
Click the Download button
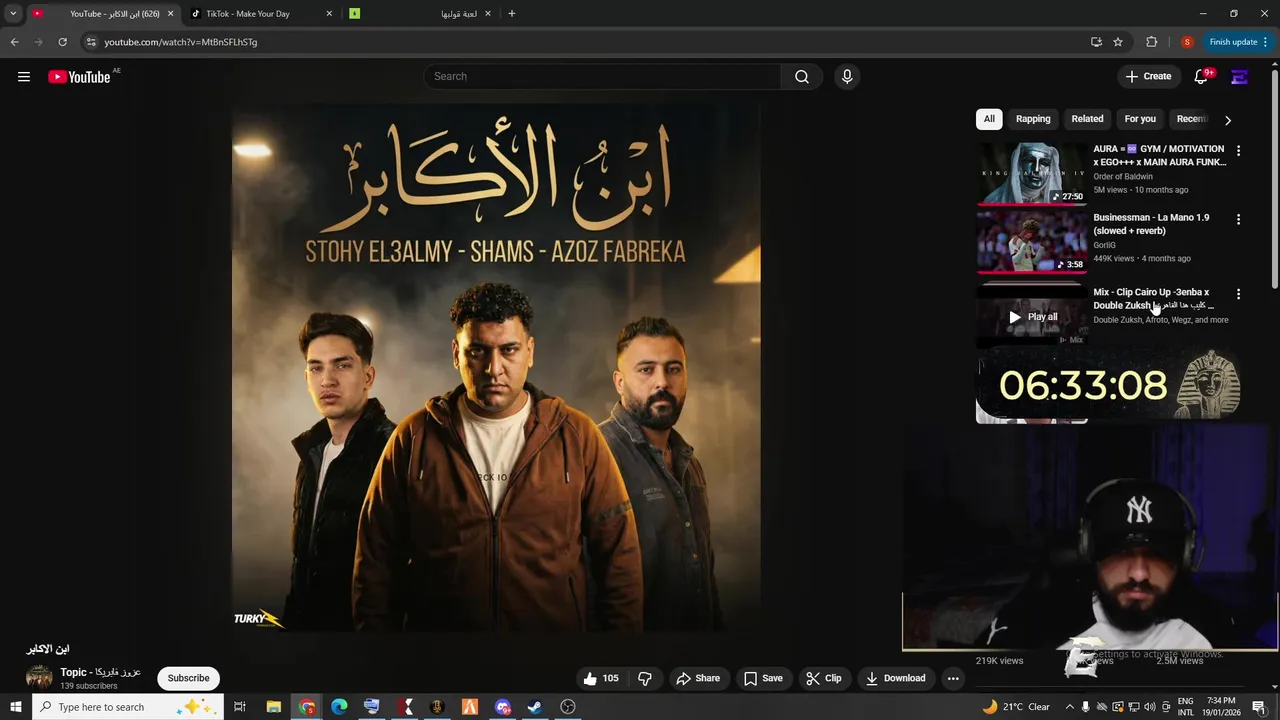click(895, 678)
